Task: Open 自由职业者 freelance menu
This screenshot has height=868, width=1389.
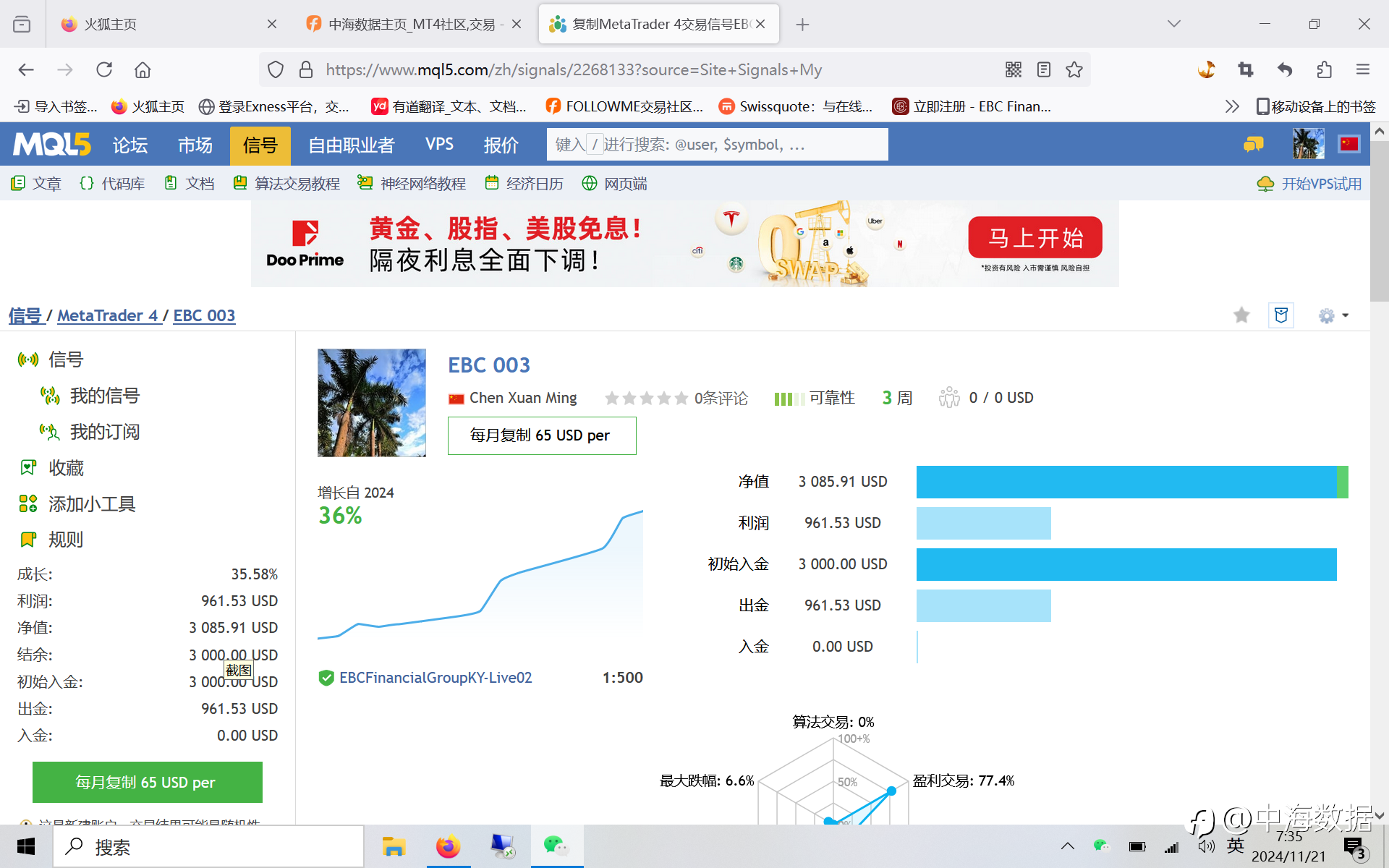Action: tap(351, 145)
